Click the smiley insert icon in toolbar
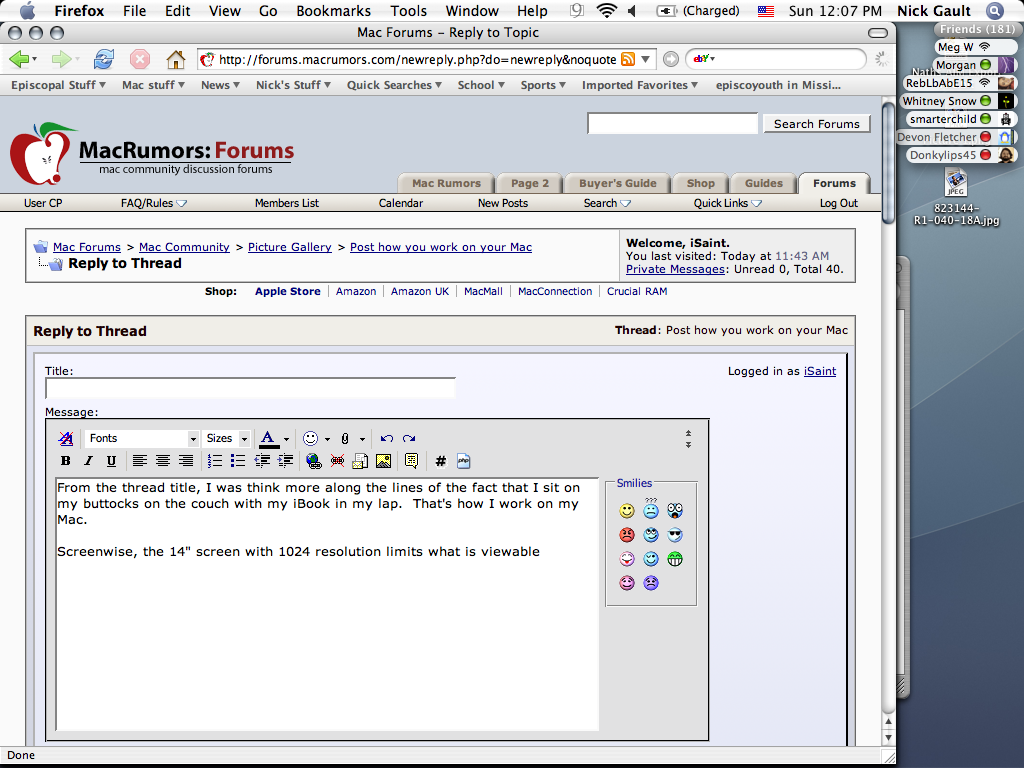This screenshot has height=768, width=1024. coord(311,438)
